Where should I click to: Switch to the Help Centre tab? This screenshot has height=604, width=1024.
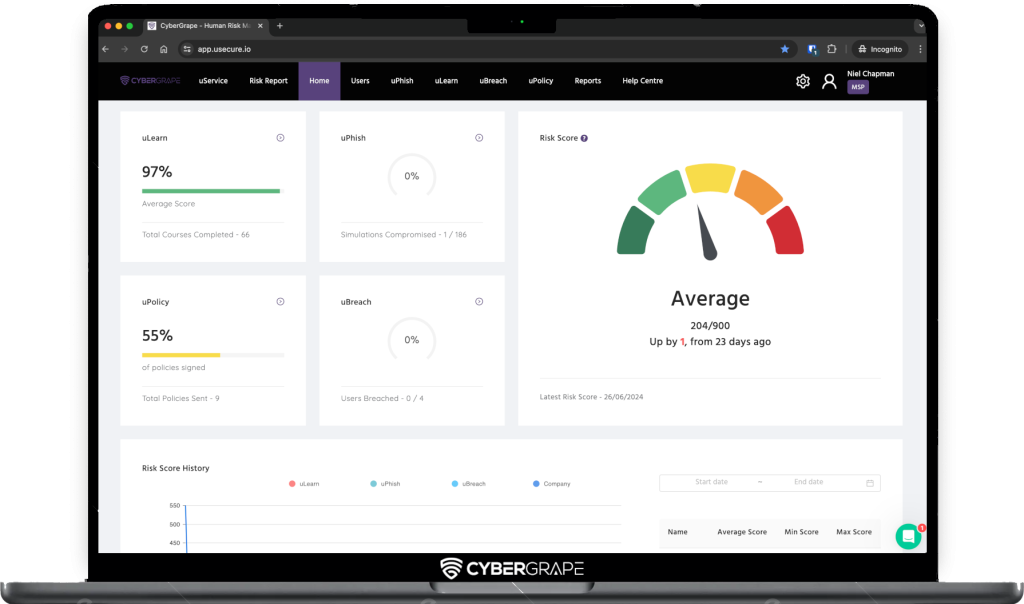(x=642, y=81)
